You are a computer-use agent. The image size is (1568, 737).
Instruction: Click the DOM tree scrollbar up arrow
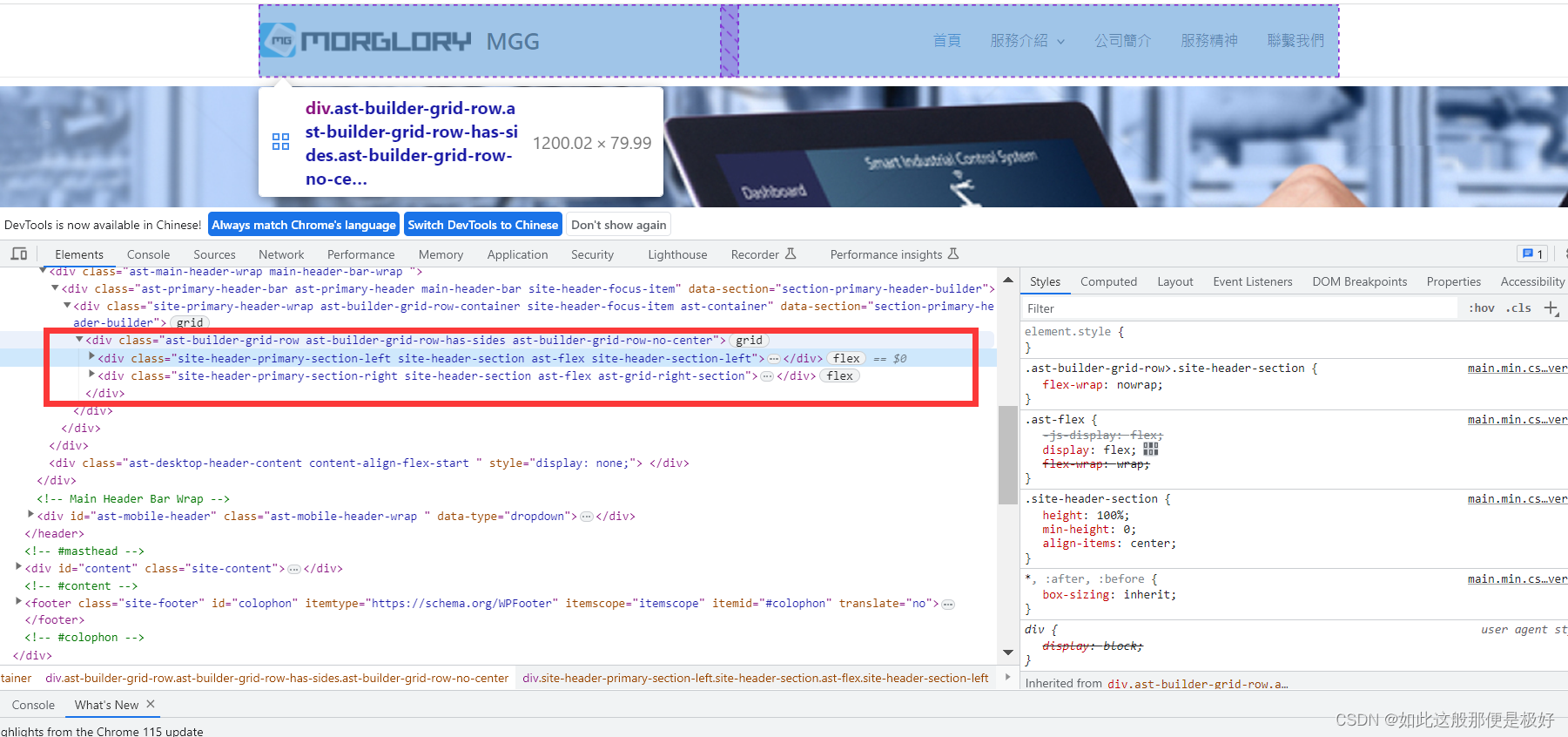pyautogui.click(x=1008, y=280)
